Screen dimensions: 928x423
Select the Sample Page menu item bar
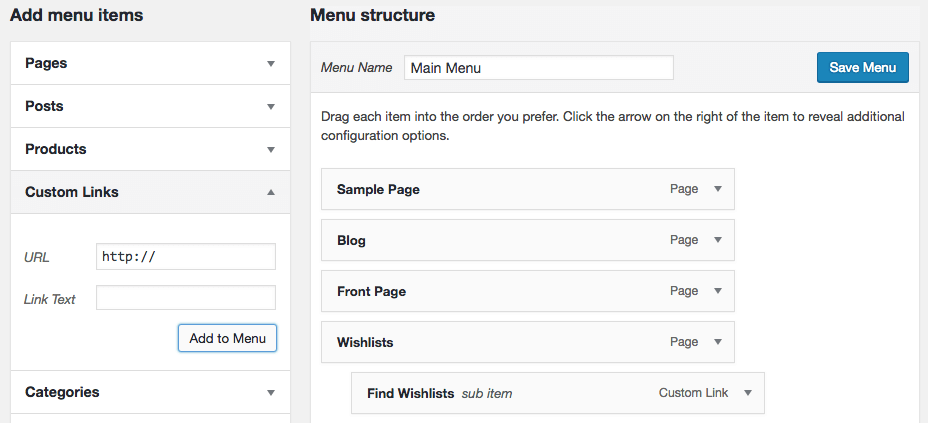point(500,189)
